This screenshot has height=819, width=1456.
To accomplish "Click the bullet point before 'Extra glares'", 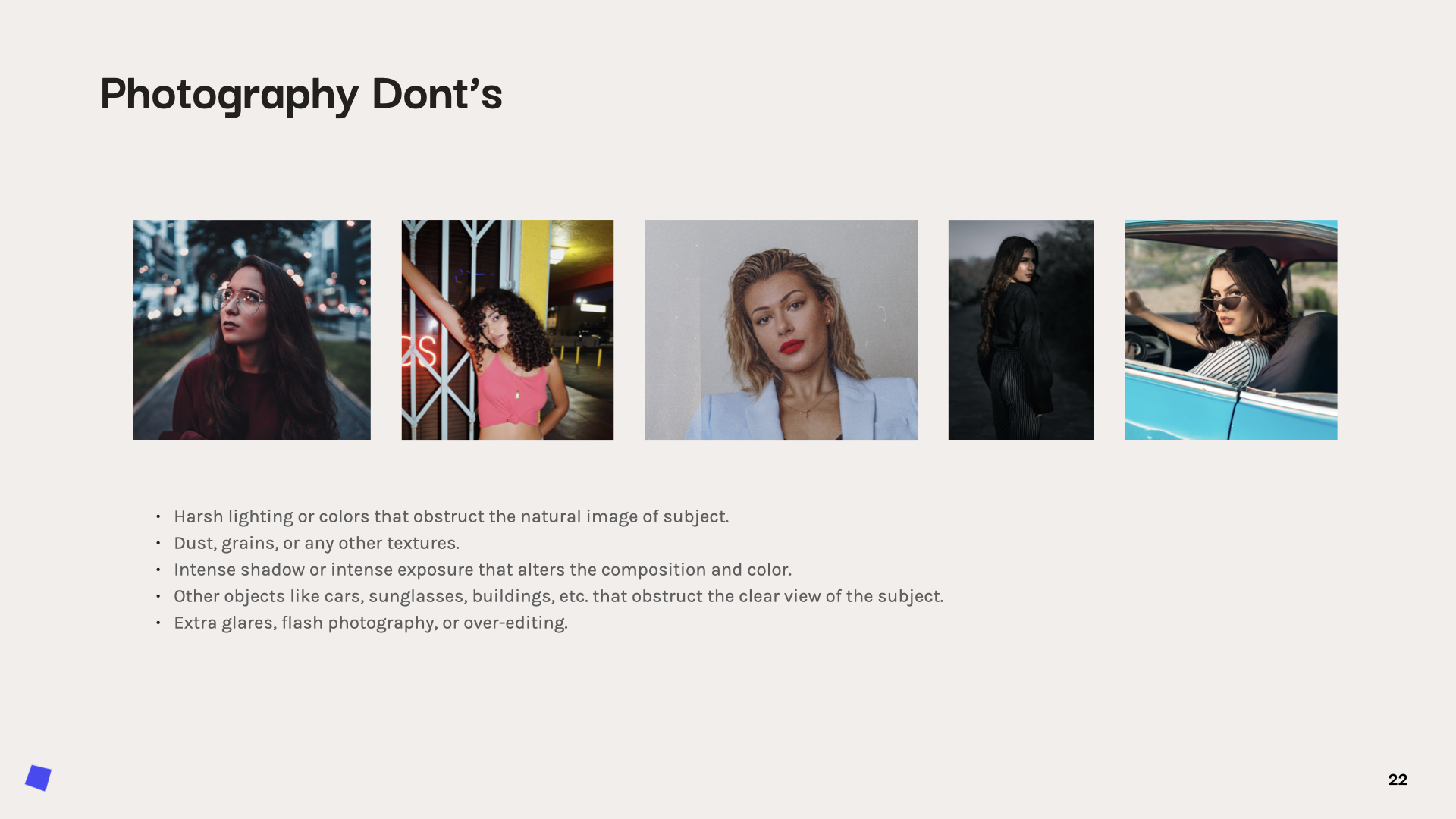I will point(158,623).
